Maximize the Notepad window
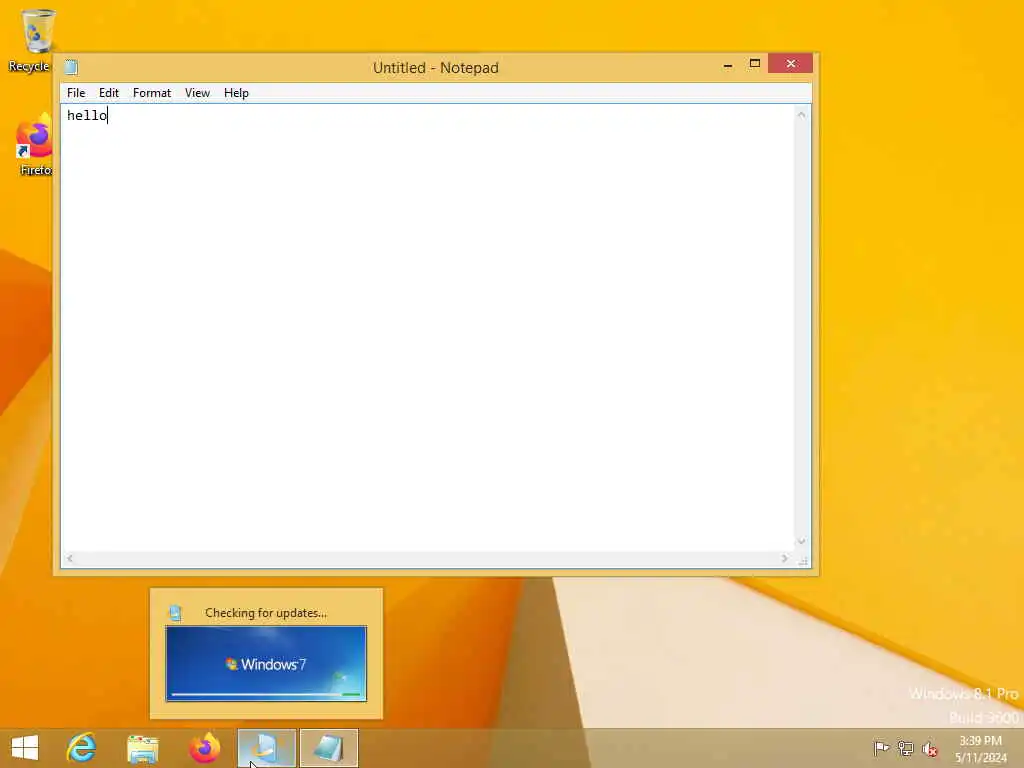1024x768 pixels. [754, 64]
